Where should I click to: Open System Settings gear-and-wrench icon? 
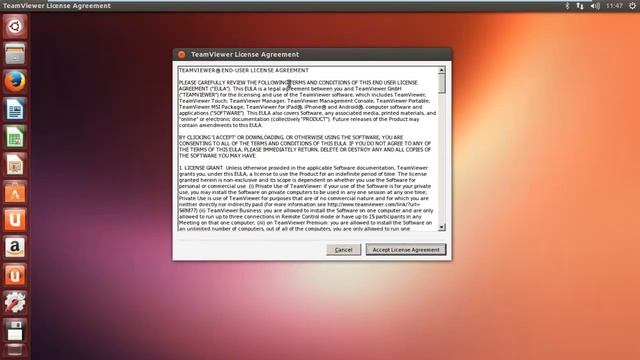(15, 302)
